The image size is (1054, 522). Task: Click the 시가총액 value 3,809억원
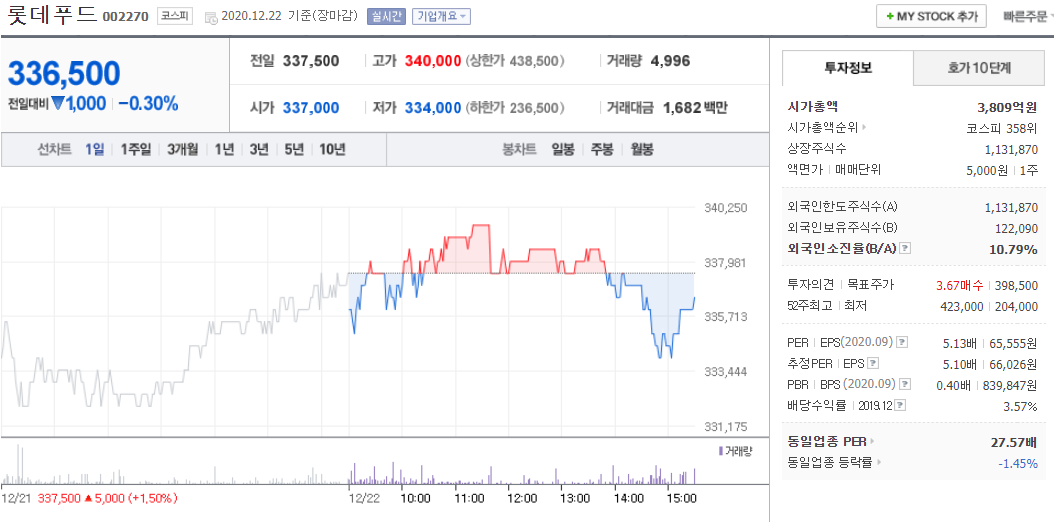pos(1007,107)
